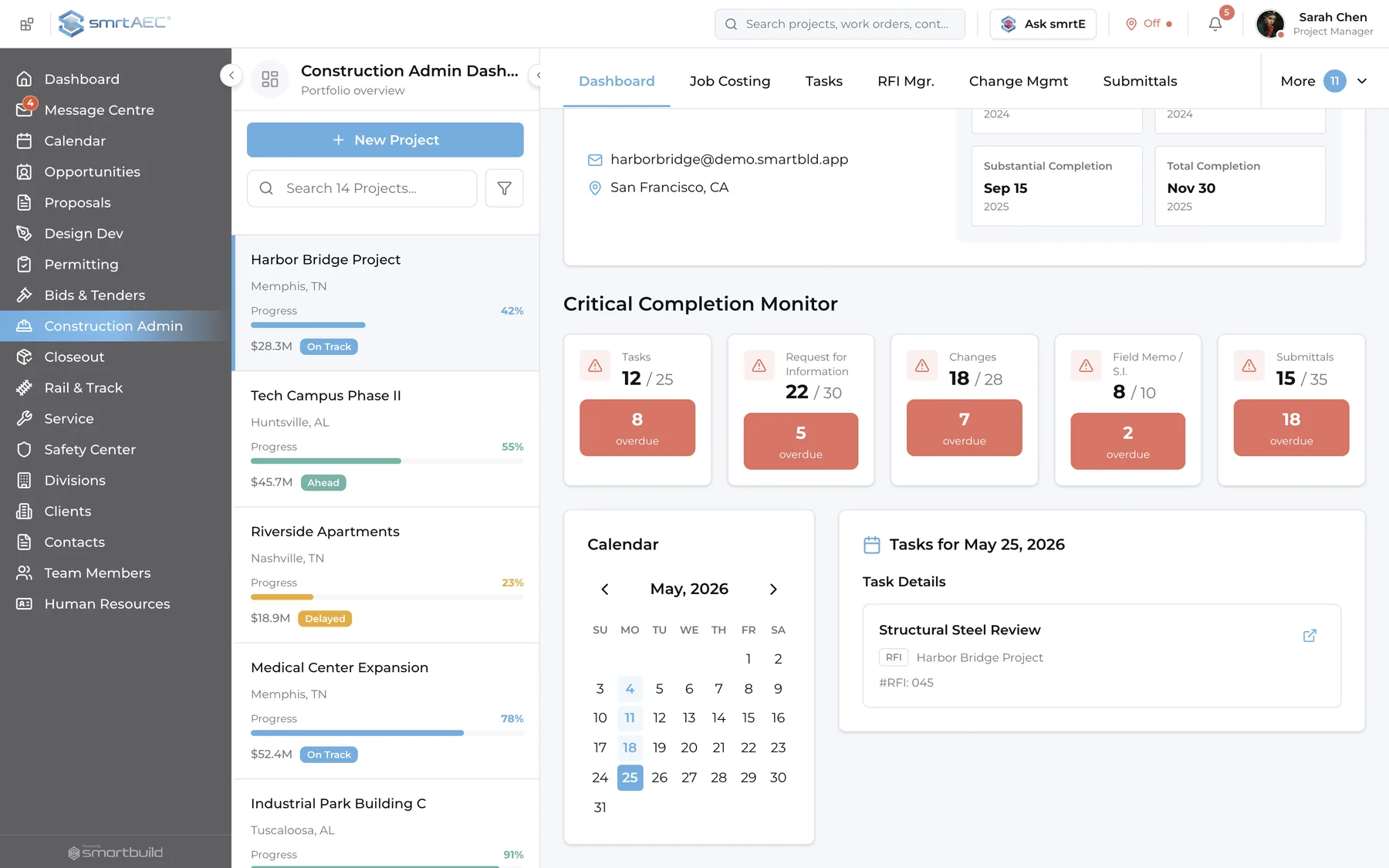Open Rail & Track in the sidebar
Image resolution: width=1389 pixels, height=868 pixels.
[116, 387]
